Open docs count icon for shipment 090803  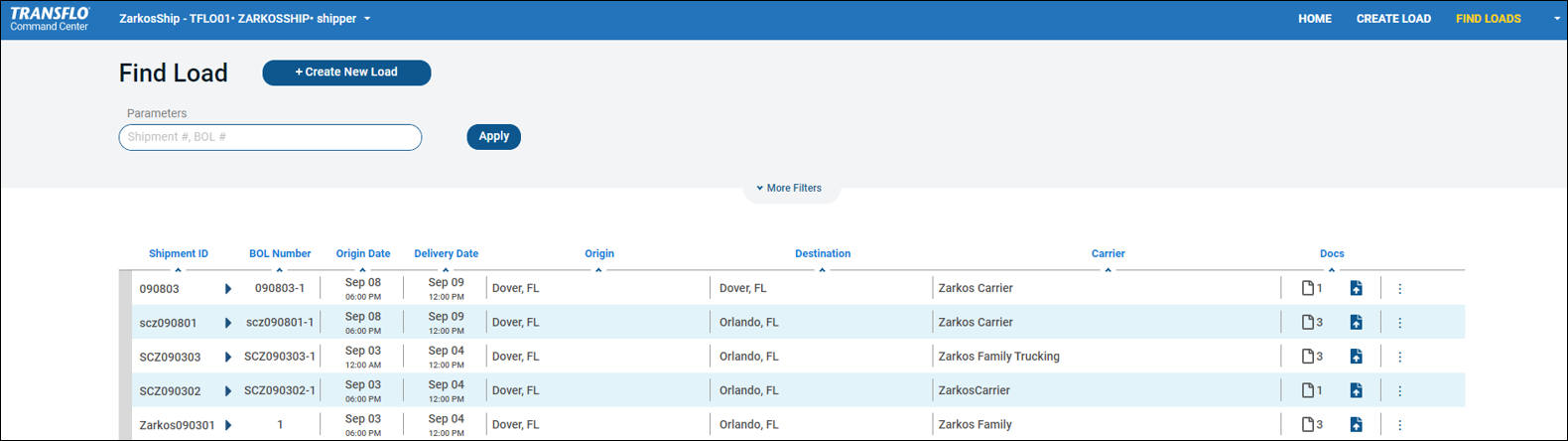[x=1311, y=288]
